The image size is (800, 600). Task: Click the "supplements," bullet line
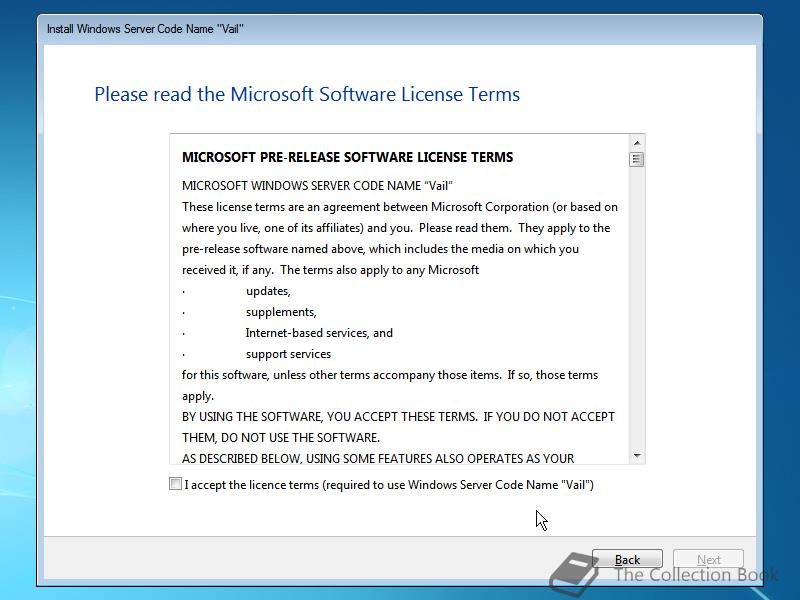tap(281, 312)
